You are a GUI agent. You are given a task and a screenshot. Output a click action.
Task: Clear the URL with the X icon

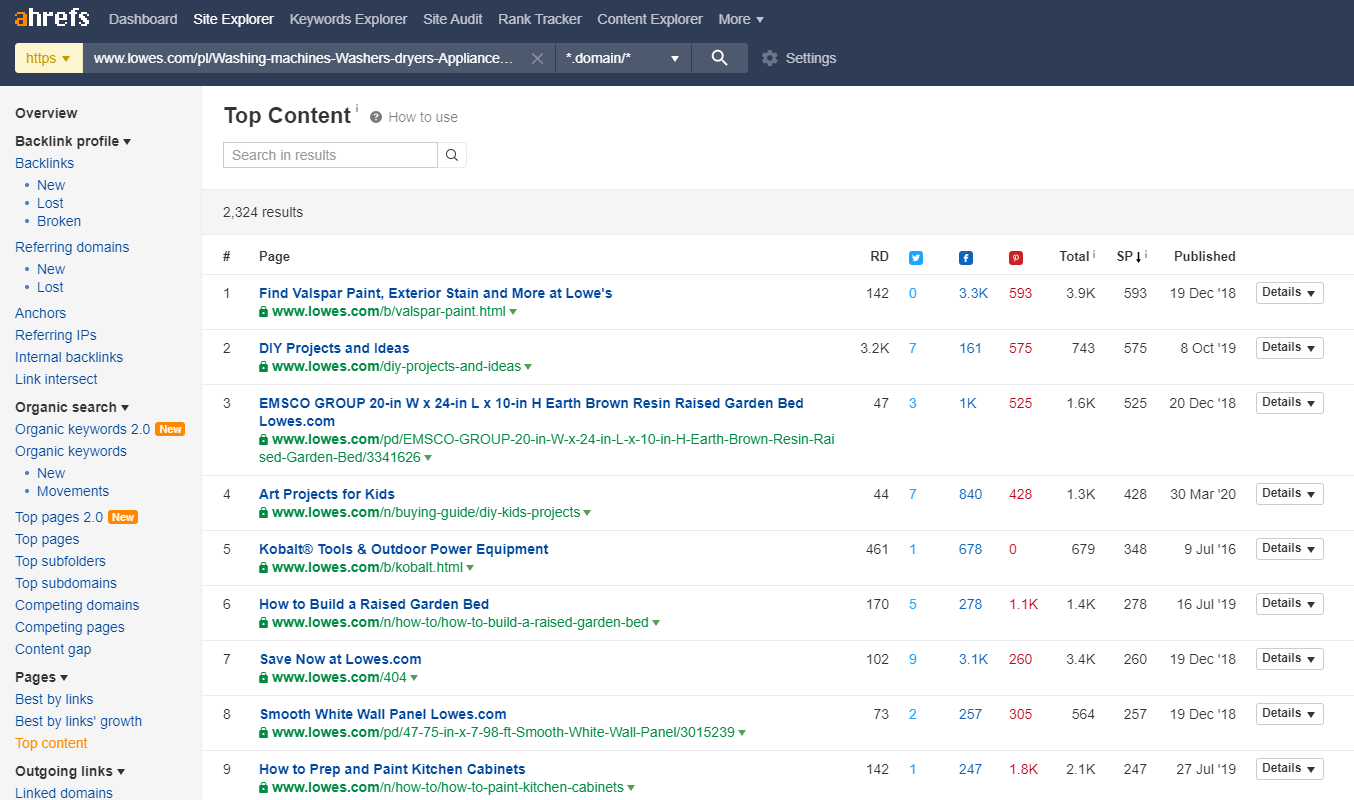tap(537, 58)
